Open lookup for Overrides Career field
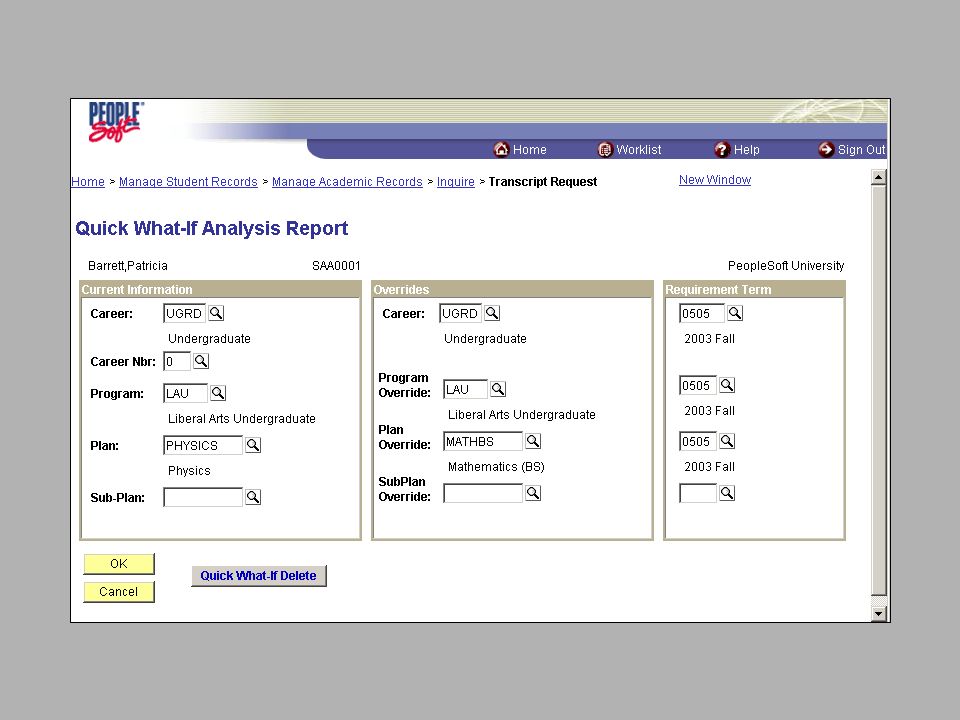The width and height of the screenshot is (960, 720). [x=492, y=313]
